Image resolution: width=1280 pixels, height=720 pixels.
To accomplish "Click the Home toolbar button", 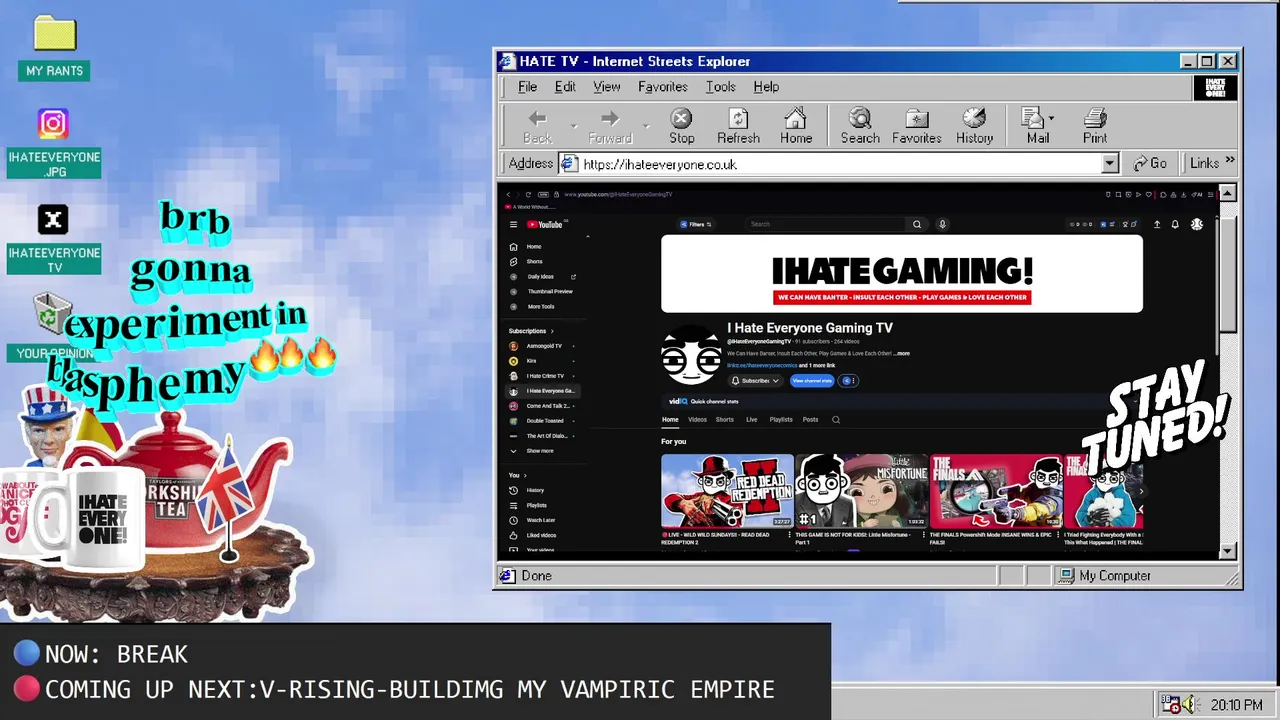I will click(x=796, y=126).
